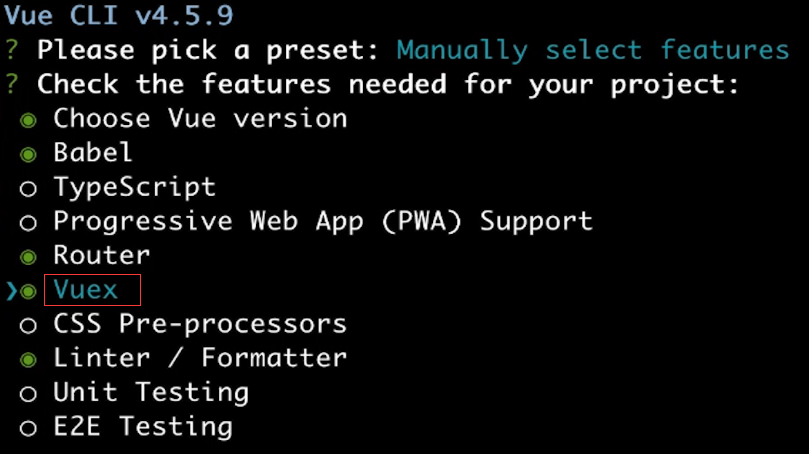Screen dimensions: 809x454
Task: Check the Progressive Web App circle
Action: (x=28, y=223)
